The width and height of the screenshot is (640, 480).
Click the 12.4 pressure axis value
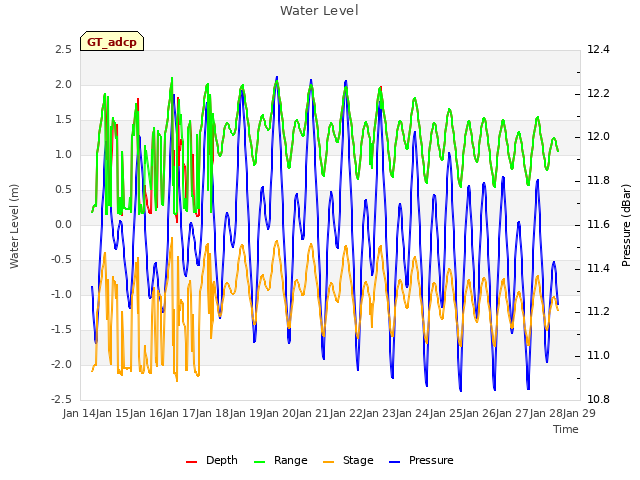[x=598, y=49]
